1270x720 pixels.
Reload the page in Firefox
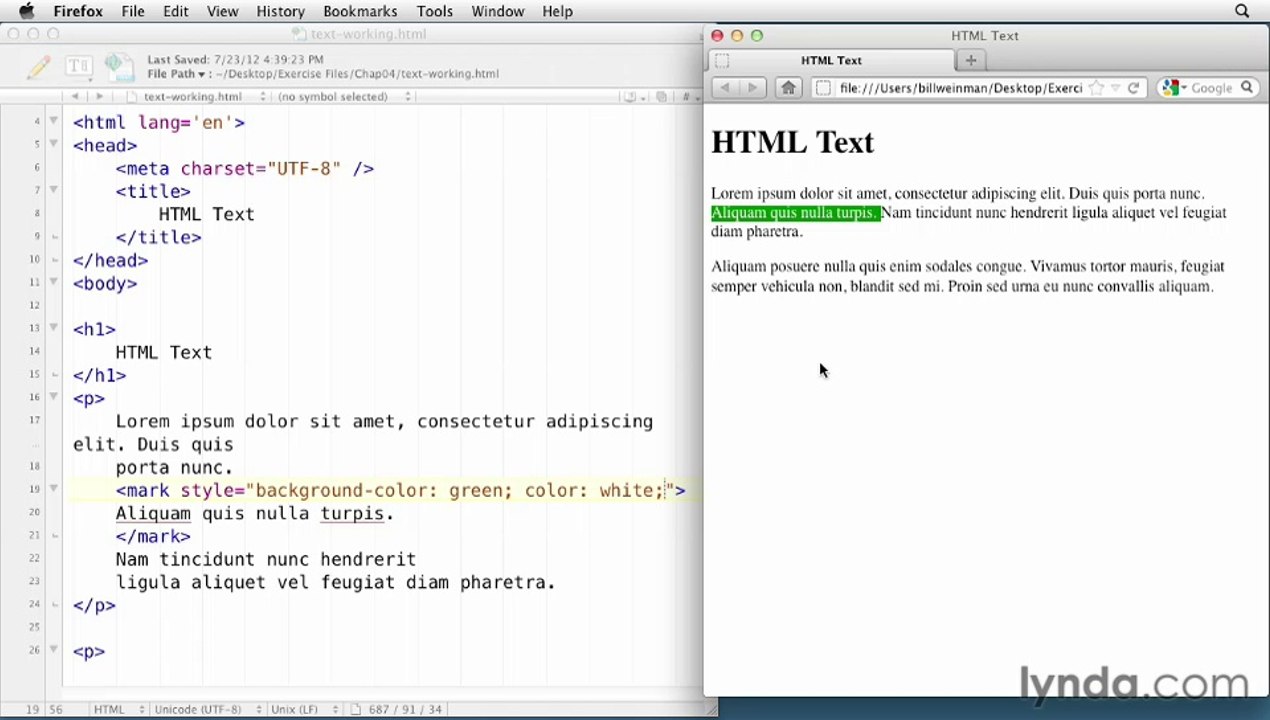point(1133,88)
